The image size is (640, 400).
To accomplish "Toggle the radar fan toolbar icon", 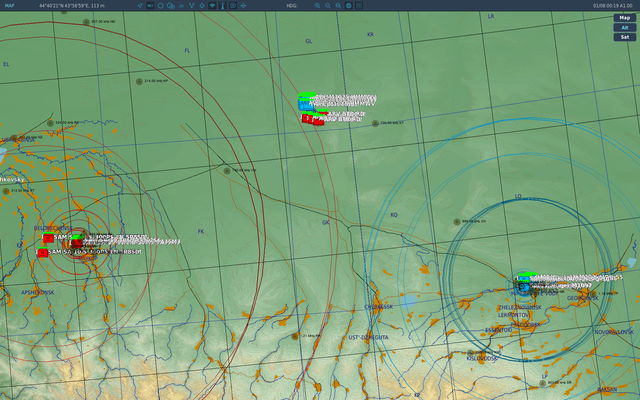I will pyautogui.click(x=212, y=6).
